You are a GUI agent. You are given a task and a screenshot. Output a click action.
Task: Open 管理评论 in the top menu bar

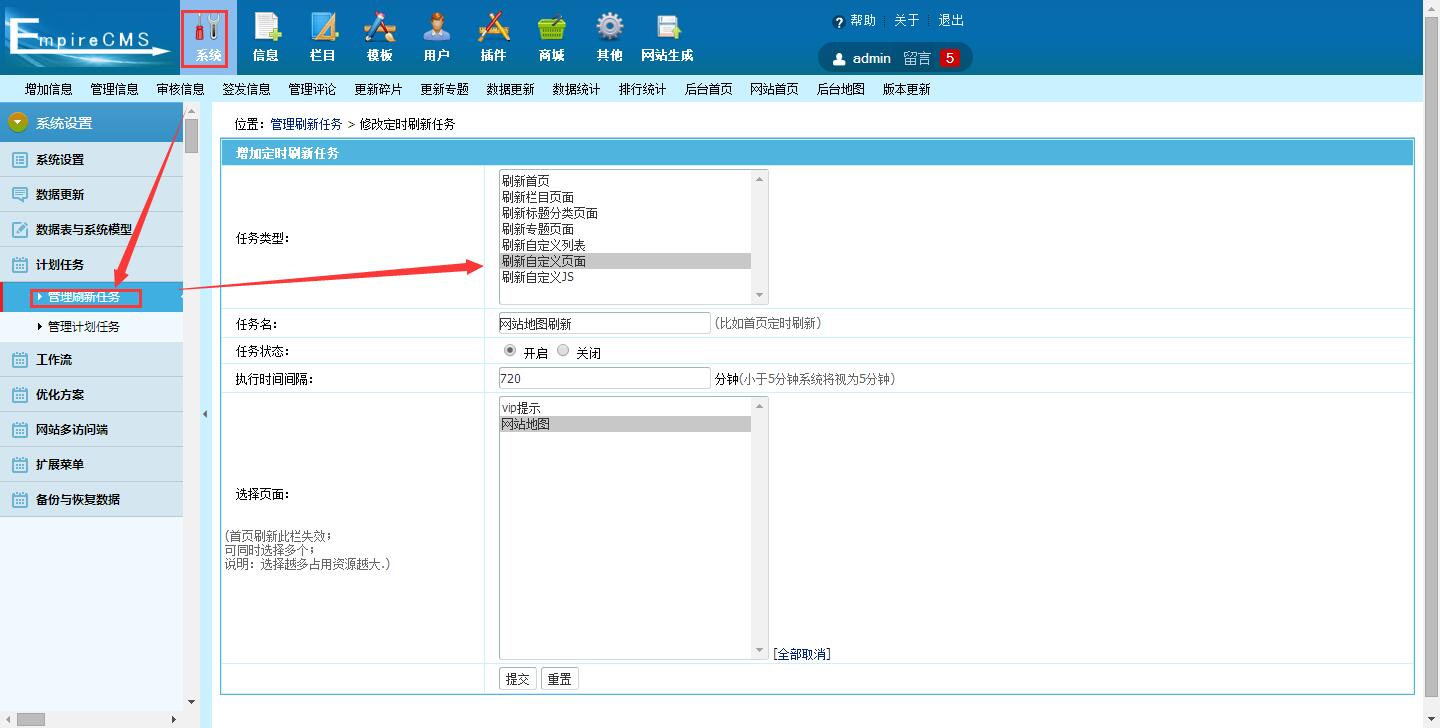coord(312,89)
